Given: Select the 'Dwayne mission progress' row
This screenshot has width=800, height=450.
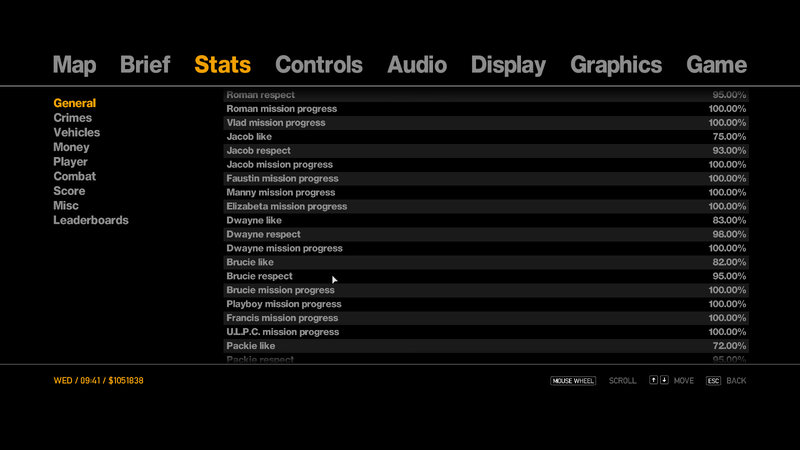Looking at the screenshot, I should 486,248.
